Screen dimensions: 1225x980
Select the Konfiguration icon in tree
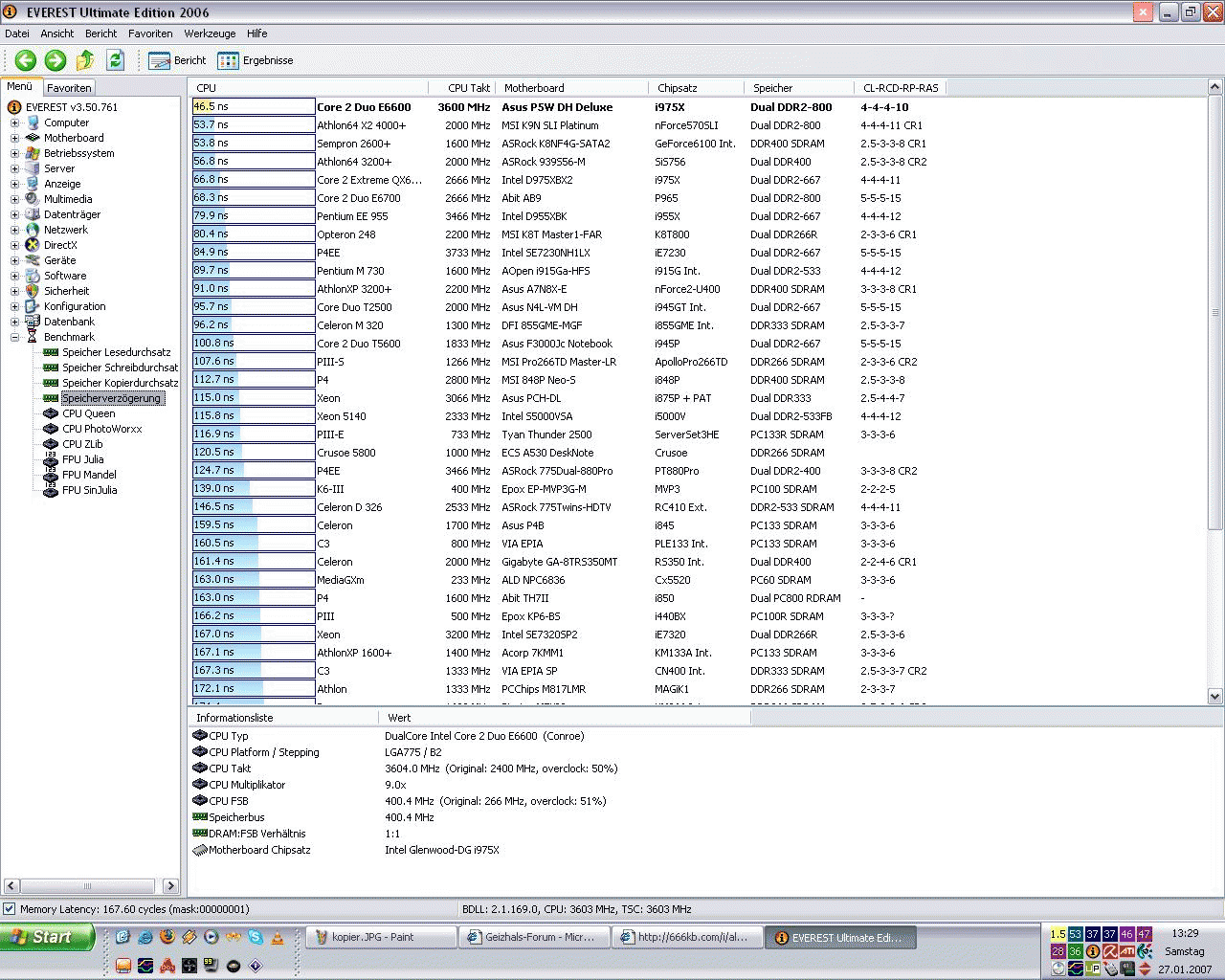33,306
